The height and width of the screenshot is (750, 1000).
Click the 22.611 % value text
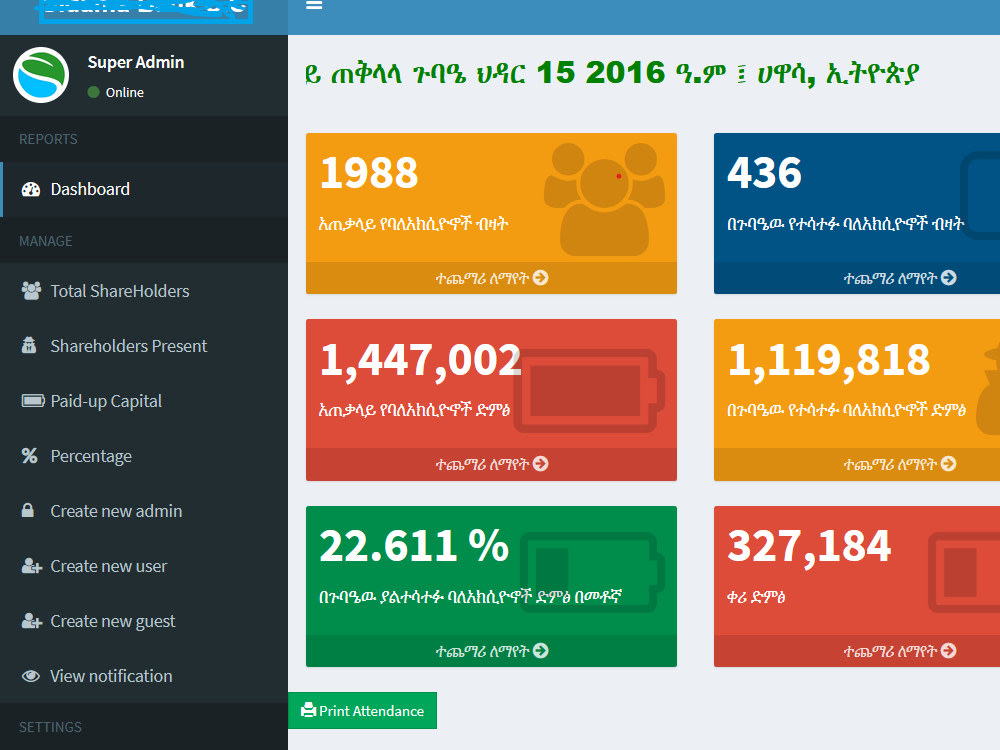click(415, 546)
